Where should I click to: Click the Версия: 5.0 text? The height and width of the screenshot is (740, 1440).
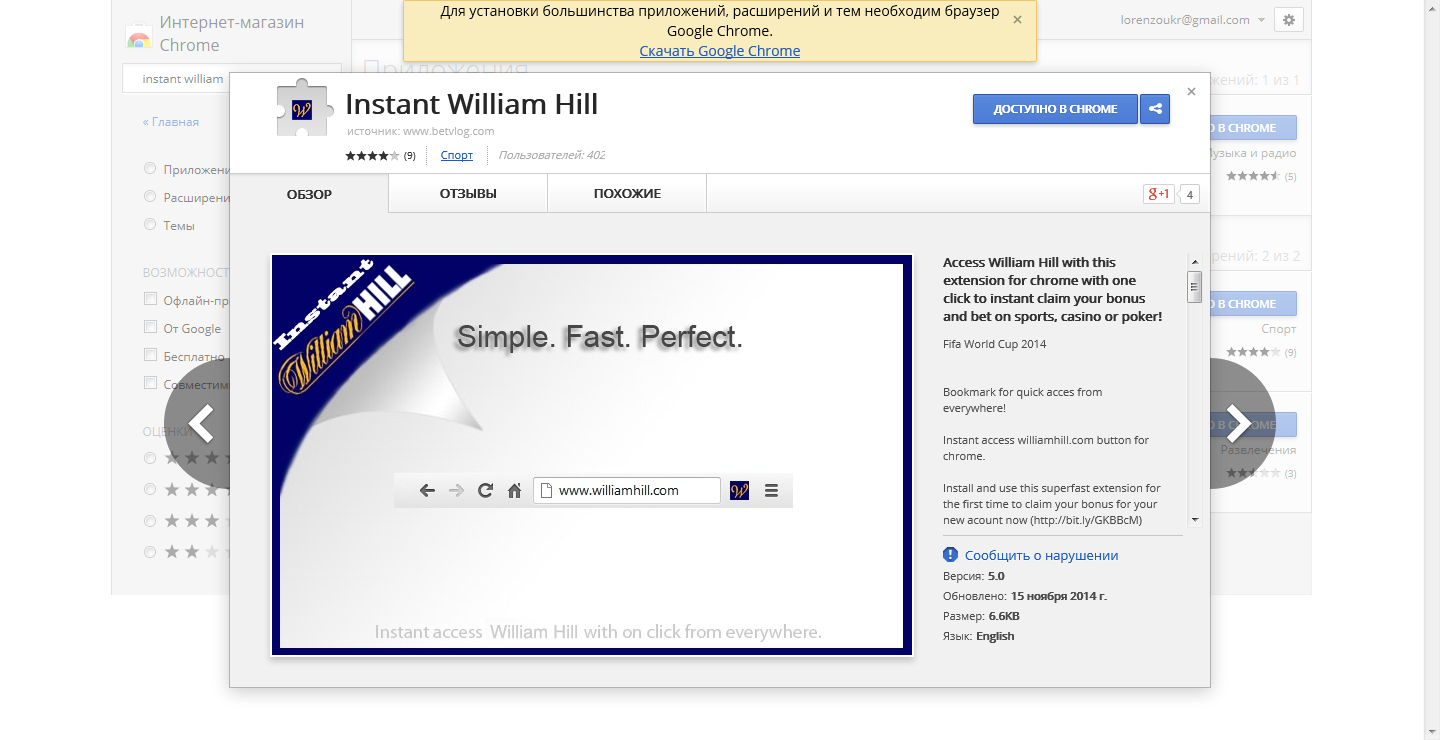pyautogui.click(x=974, y=576)
